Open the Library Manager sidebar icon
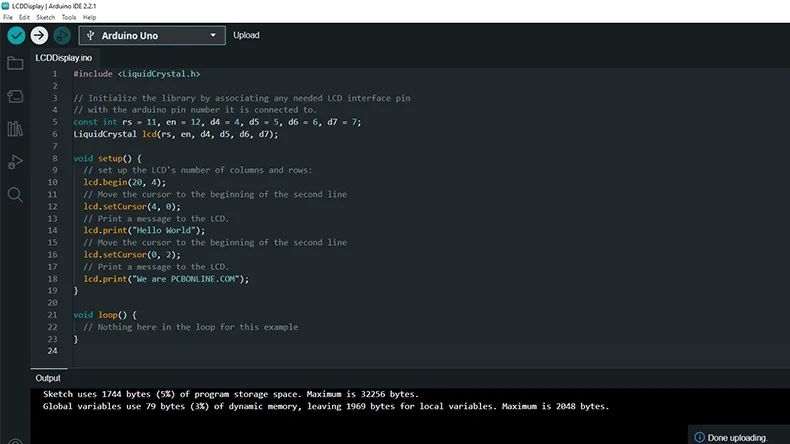 15,129
